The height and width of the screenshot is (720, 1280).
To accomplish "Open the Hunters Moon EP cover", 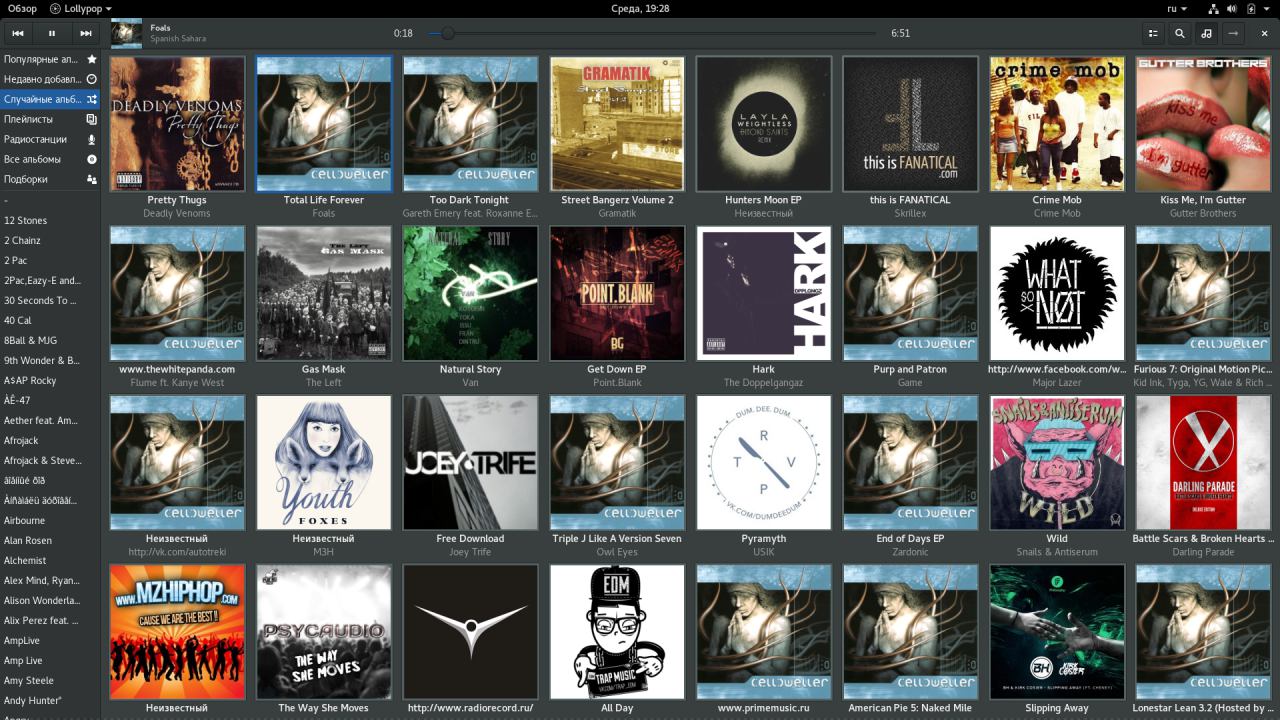I will tap(764, 123).
